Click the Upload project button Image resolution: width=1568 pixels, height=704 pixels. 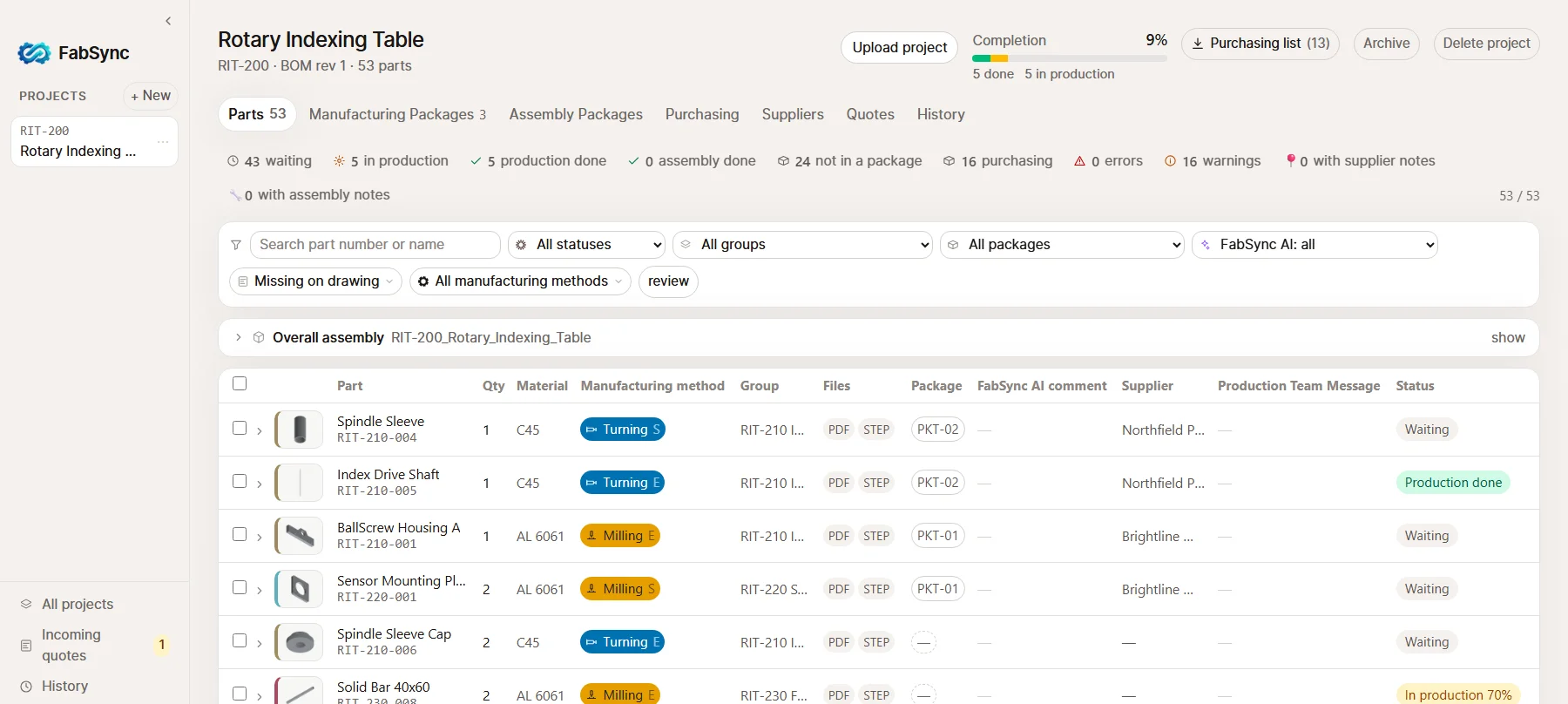tap(899, 47)
